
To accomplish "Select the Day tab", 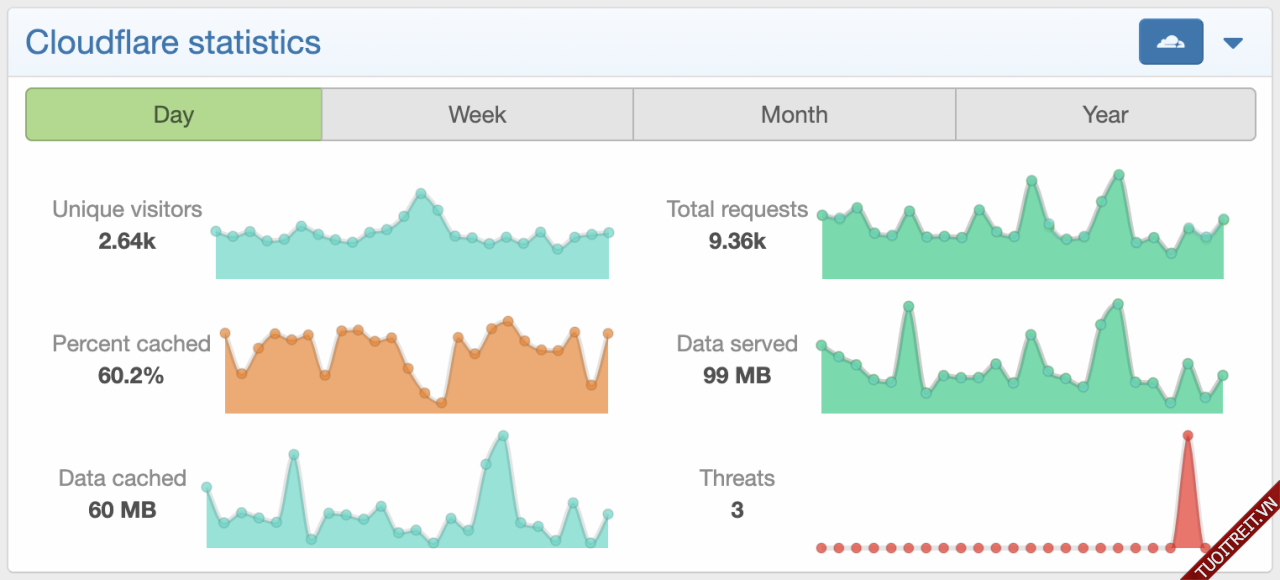I will pos(173,115).
